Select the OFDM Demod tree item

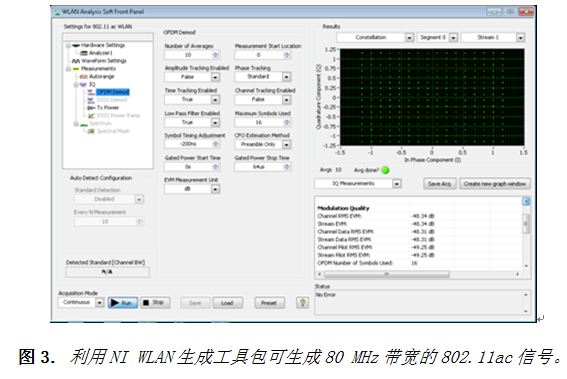(113, 92)
